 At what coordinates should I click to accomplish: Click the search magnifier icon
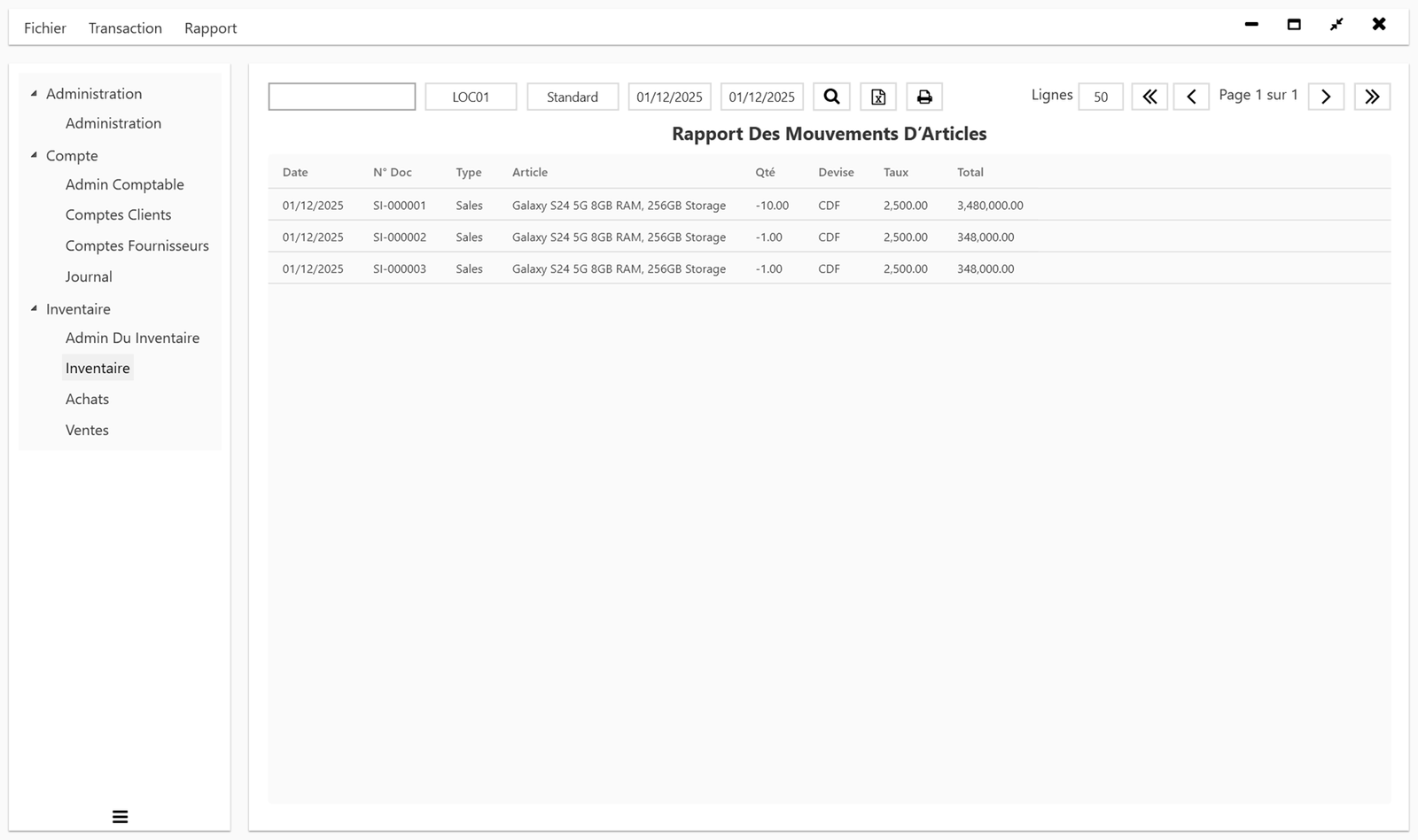pos(830,96)
